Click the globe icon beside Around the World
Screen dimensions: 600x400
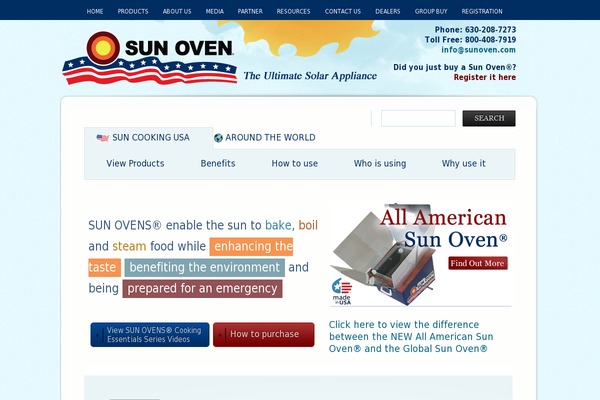click(x=218, y=138)
